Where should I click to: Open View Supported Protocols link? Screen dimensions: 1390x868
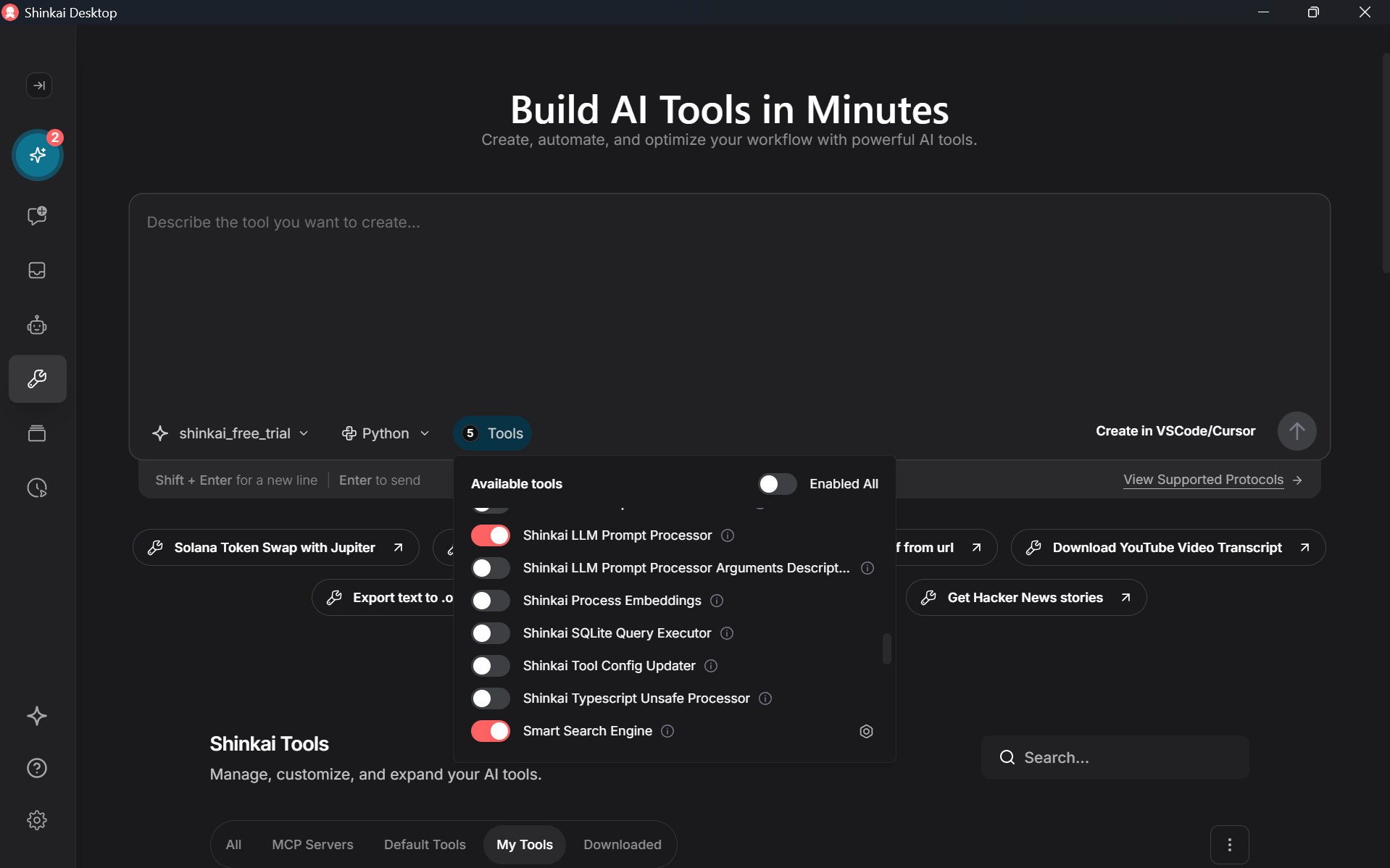(1203, 480)
